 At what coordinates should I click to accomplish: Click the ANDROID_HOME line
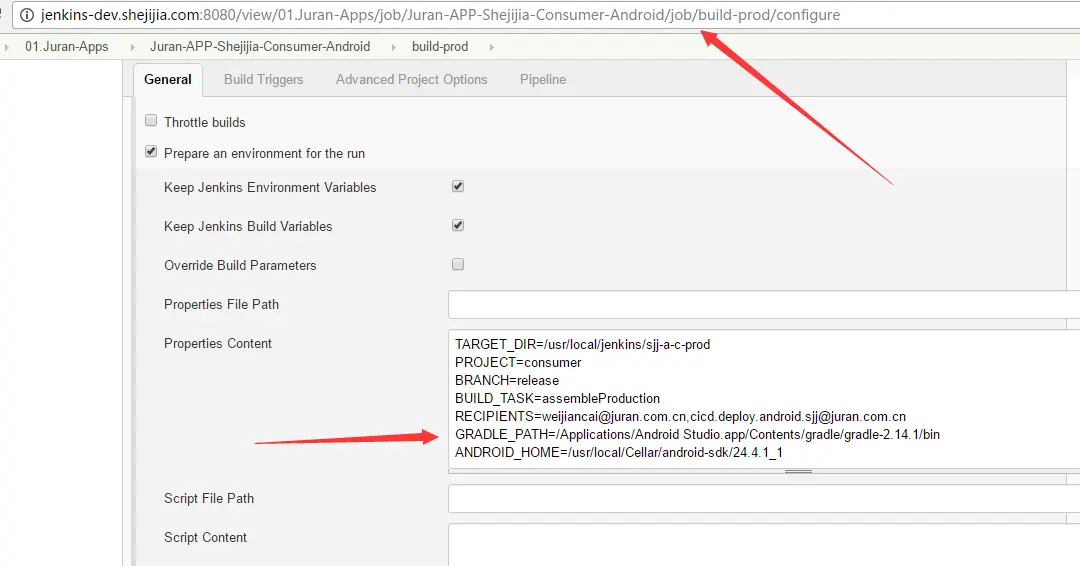click(x=619, y=452)
